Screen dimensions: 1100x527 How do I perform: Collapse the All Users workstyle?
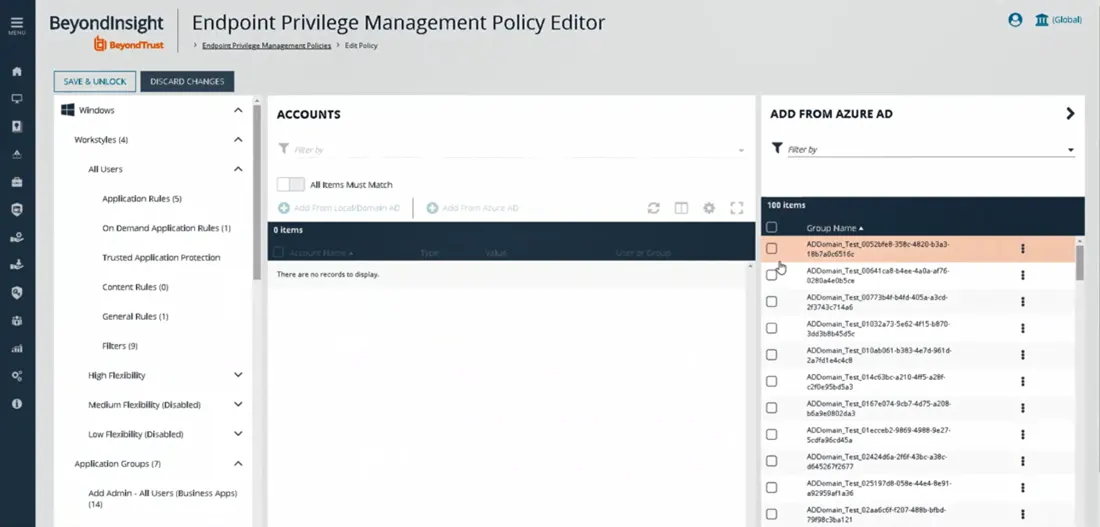239,169
